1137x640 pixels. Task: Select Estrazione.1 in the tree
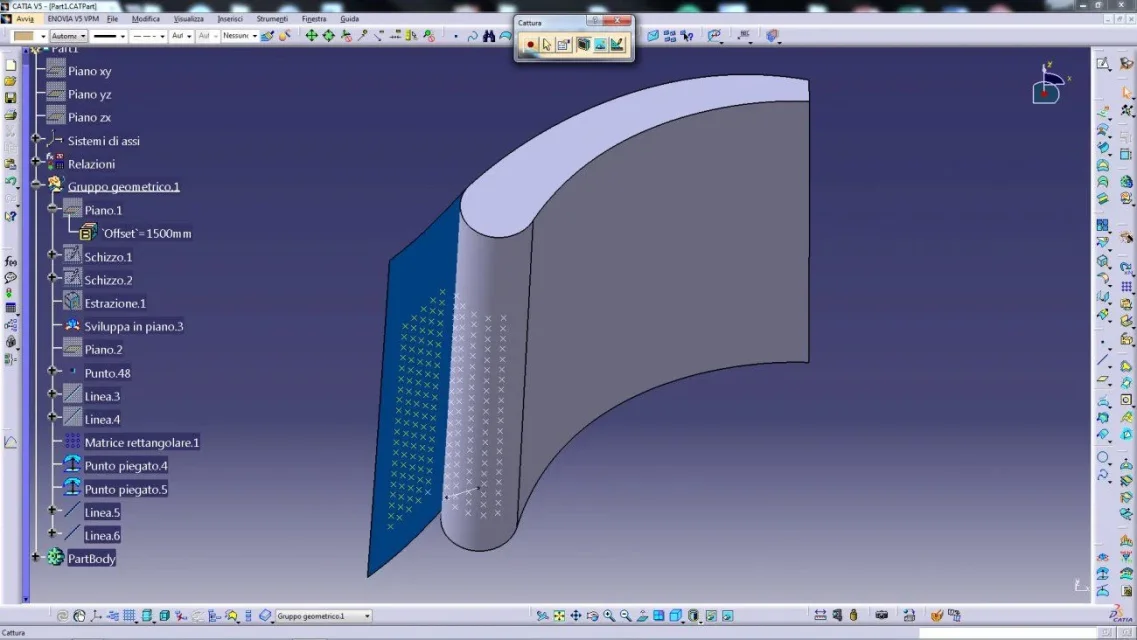(x=115, y=303)
